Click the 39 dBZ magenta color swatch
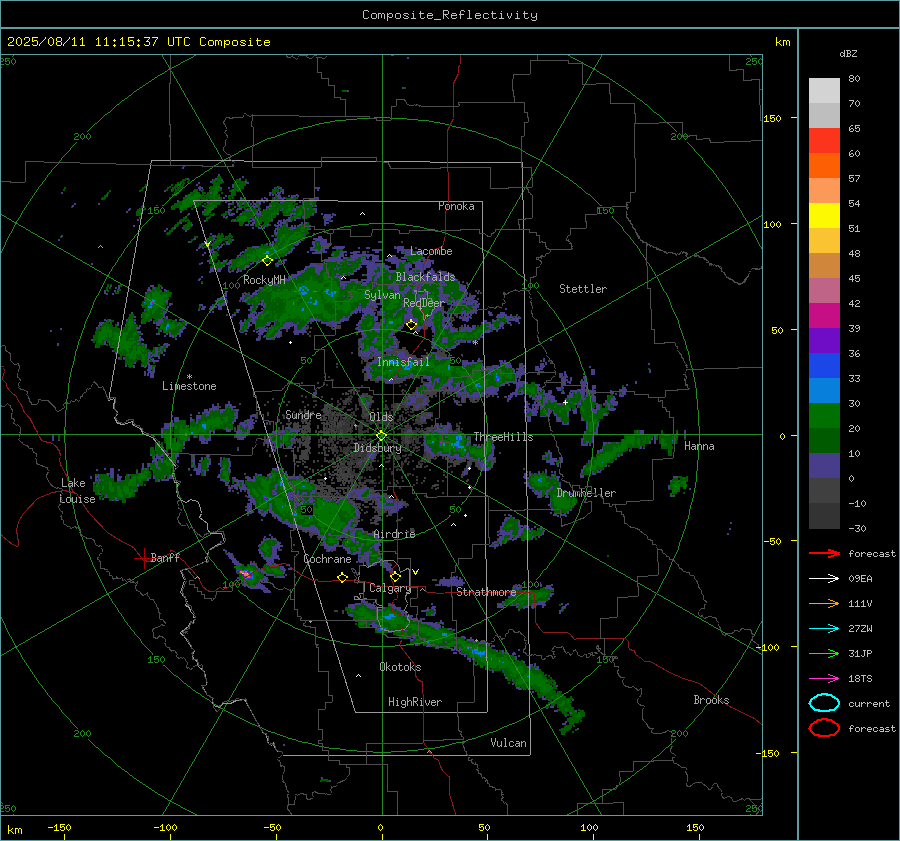Image resolution: width=900 pixels, height=841 pixels. (x=824, y=316)
